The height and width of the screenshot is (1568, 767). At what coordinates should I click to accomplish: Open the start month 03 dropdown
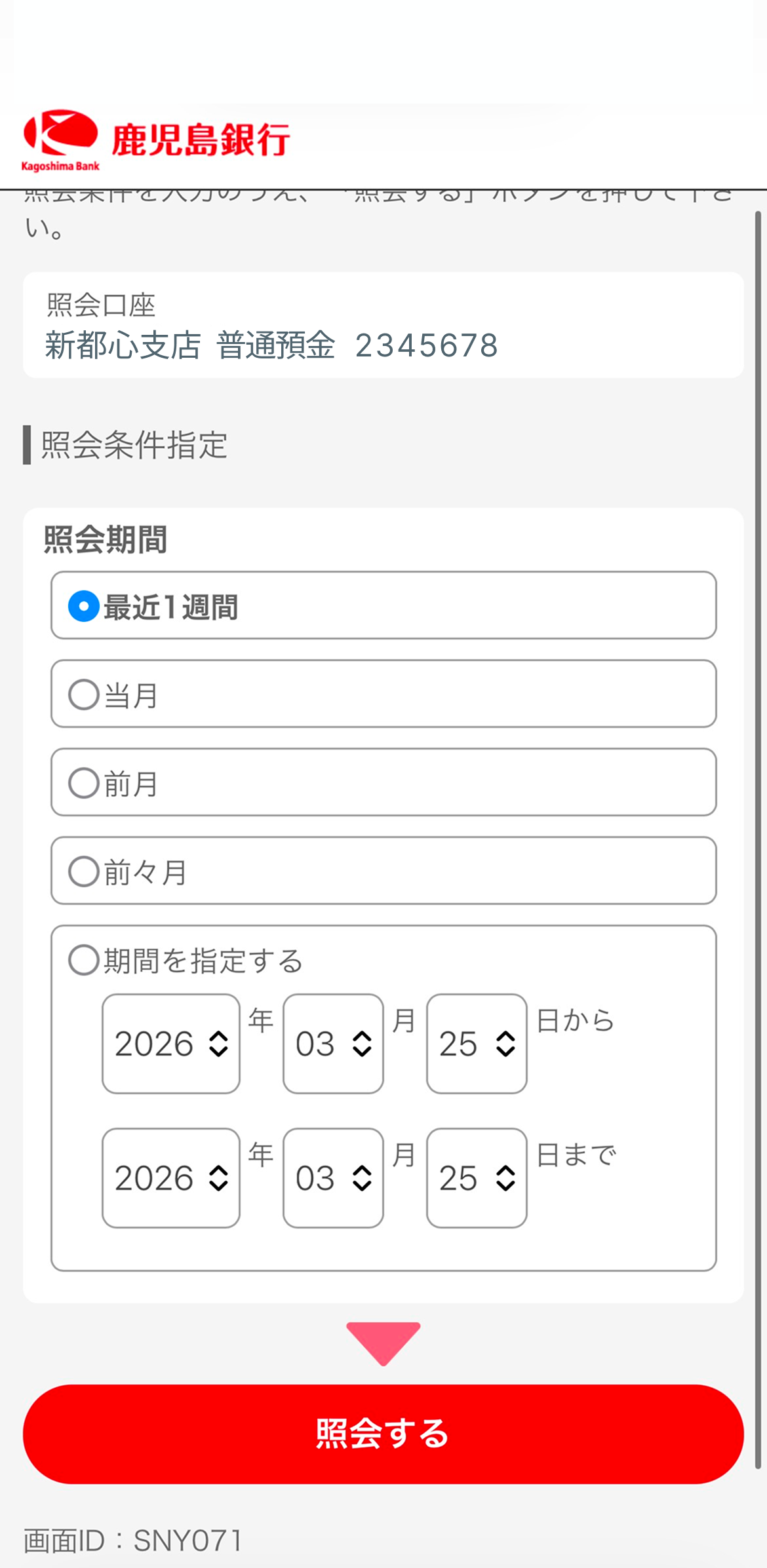click(333, 1044)
